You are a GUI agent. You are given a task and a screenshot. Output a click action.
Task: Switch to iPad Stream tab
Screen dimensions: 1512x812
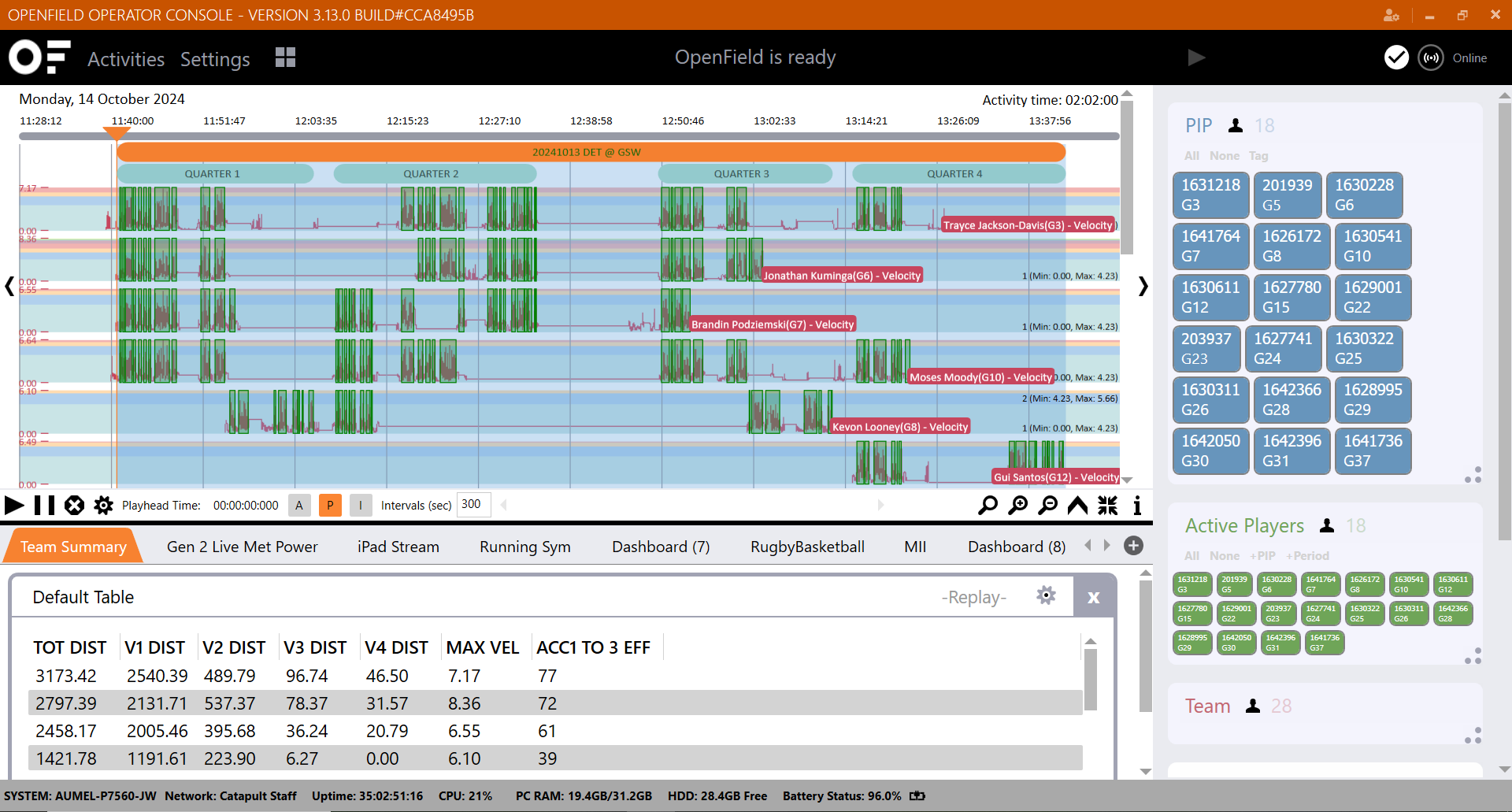pos(398,547)
